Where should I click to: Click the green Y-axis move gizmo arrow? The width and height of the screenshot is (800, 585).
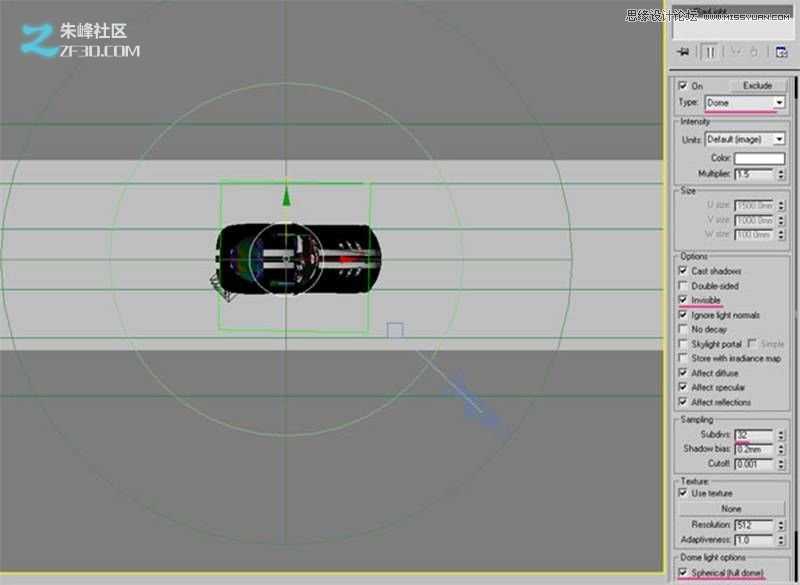coord(286,196)
